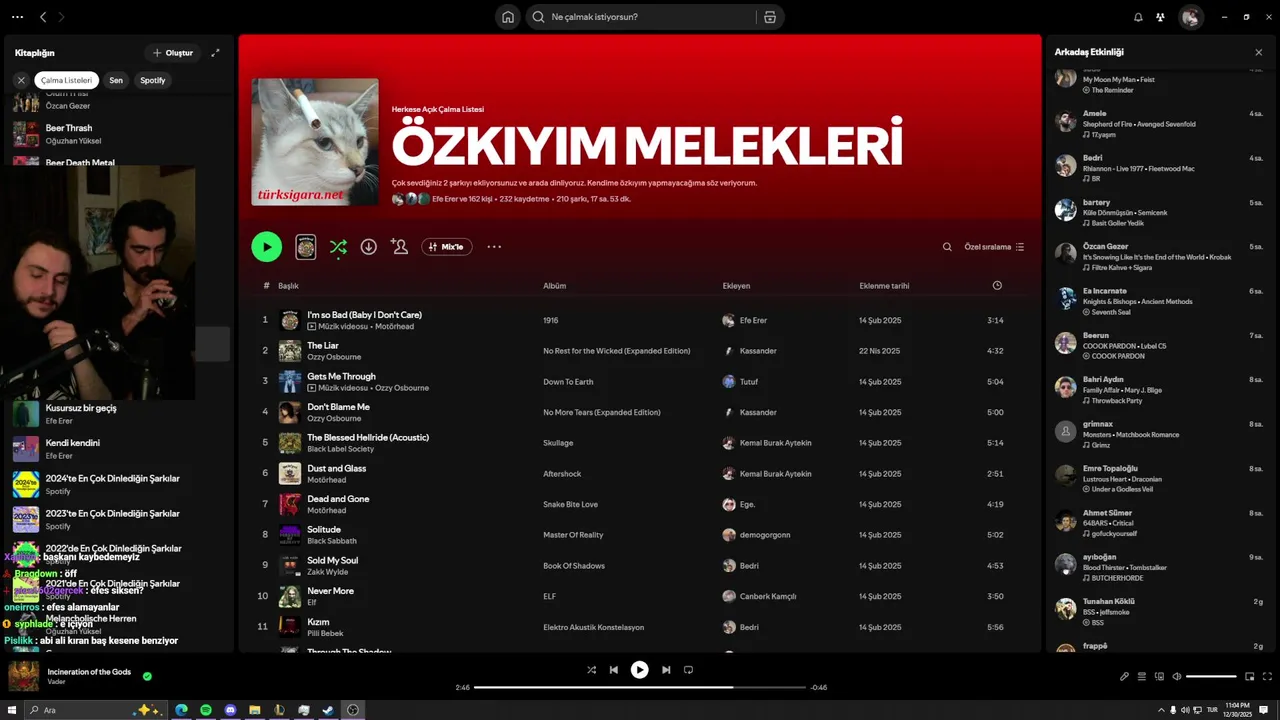The height and width of the screenshot is (720, 1280).
Task: Open Microsoft Edge from the taskbar
Action: coord(182,710)
